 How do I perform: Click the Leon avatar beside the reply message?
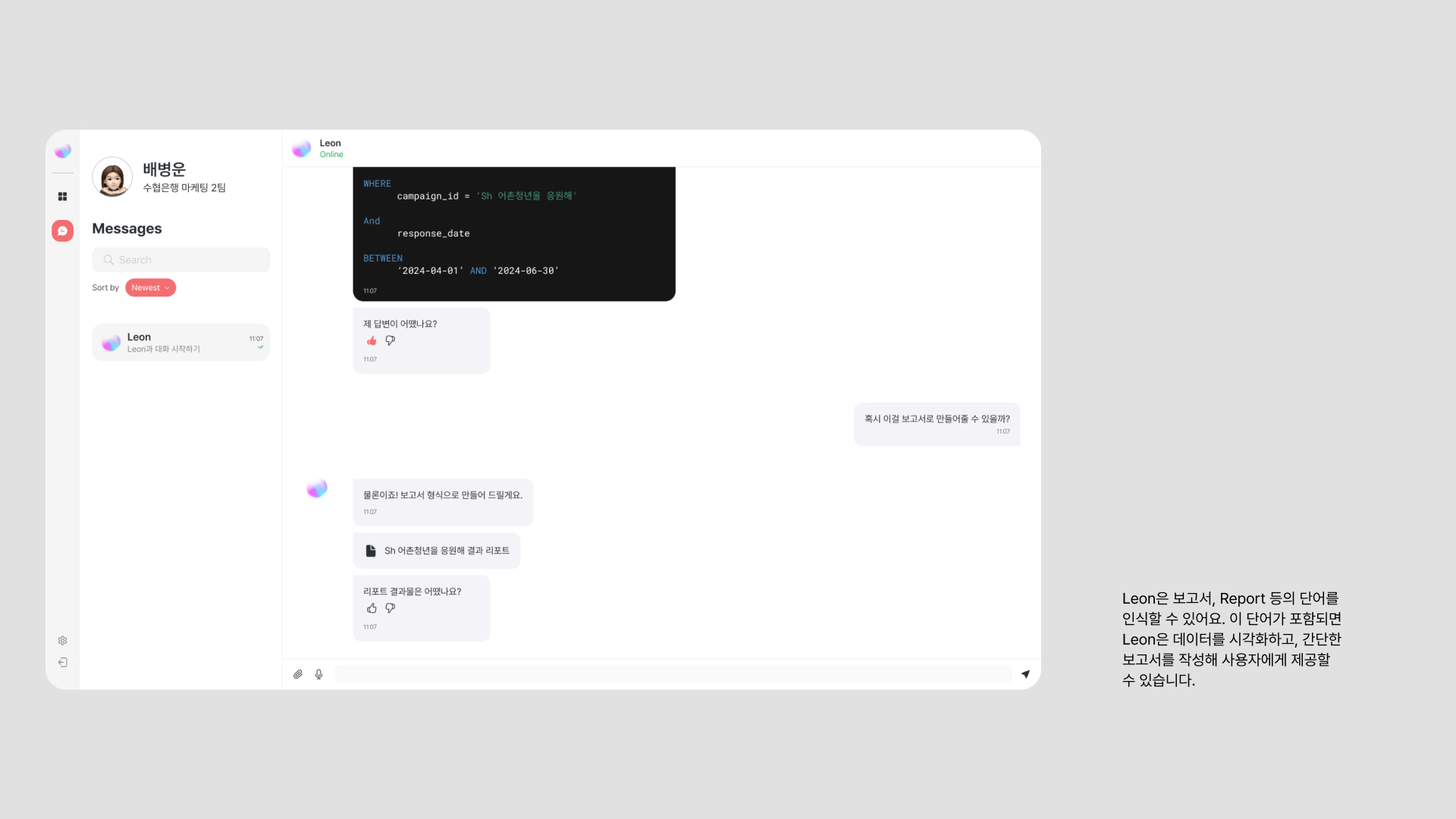tap(317, 488)
